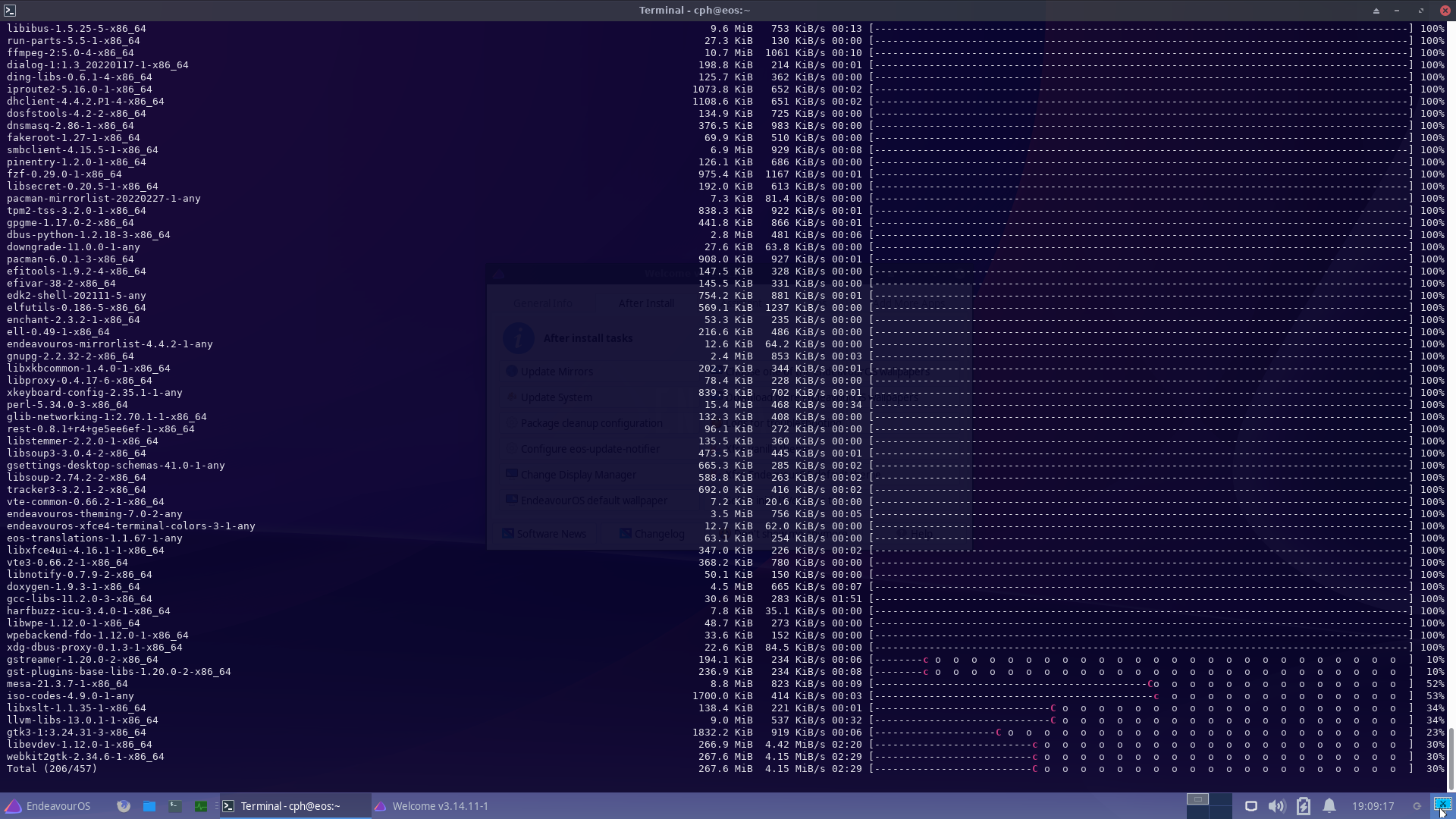The height and width of the screenshot is (819, 1456).
Task: Click 'endeavouros-mirrorlist-4.4.2-1-any' entry
Action: tap(109, 344)
